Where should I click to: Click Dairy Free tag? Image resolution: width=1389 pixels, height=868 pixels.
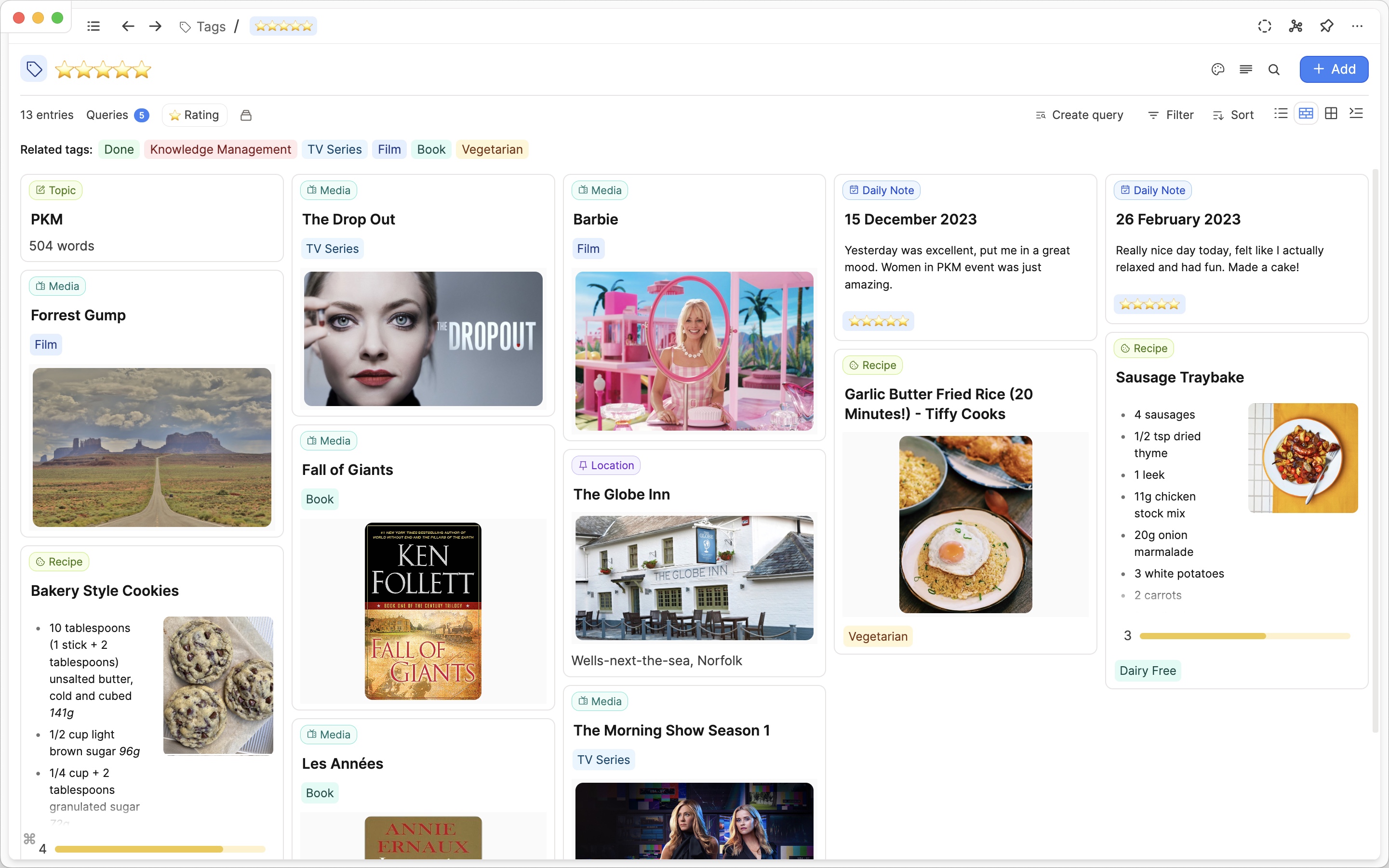[x=1147, y=671]
